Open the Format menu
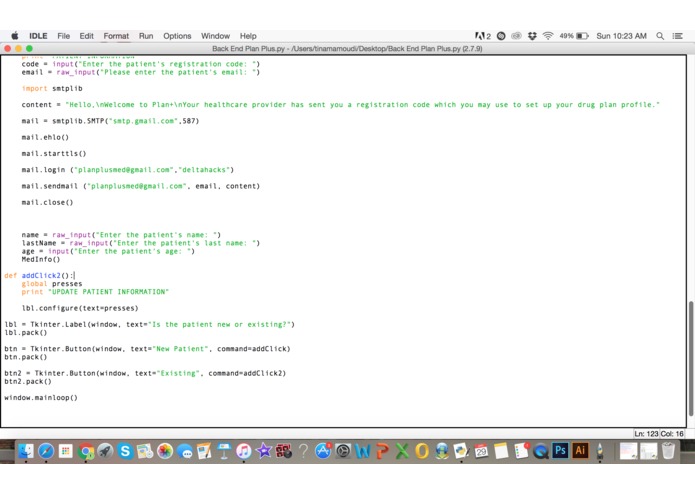 tap(116, 36)
